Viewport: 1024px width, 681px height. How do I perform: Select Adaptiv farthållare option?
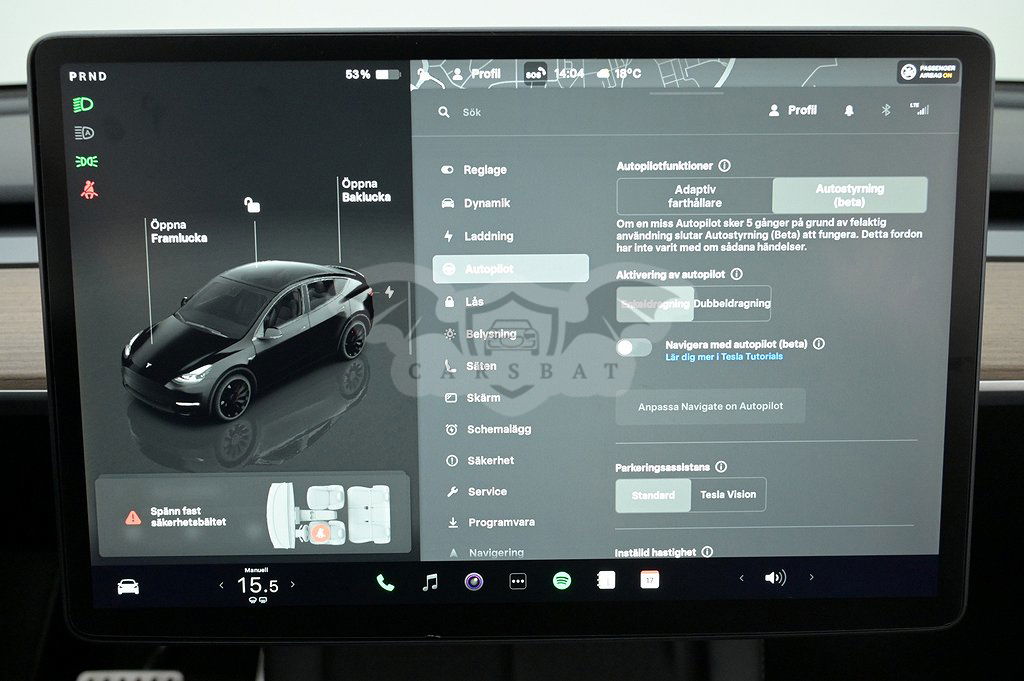tap(695, 196)
